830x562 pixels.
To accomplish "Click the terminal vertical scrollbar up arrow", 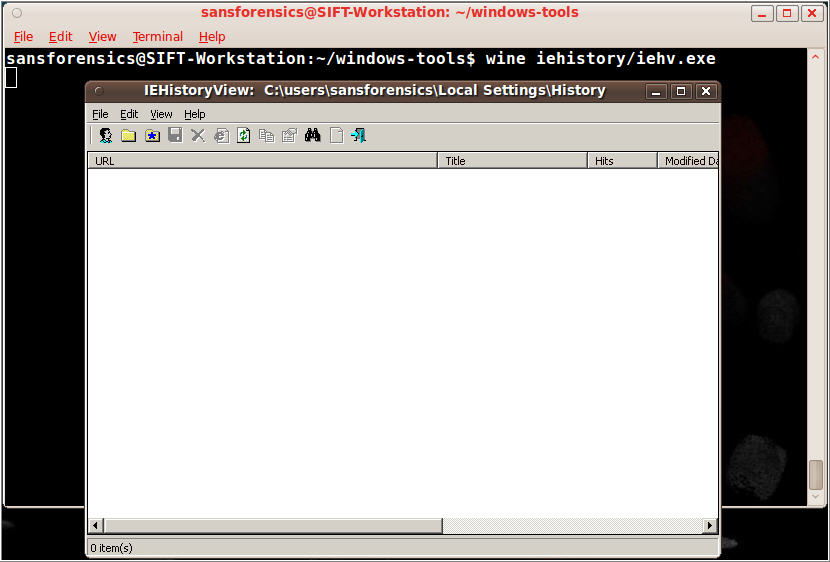I will point(815,57).
